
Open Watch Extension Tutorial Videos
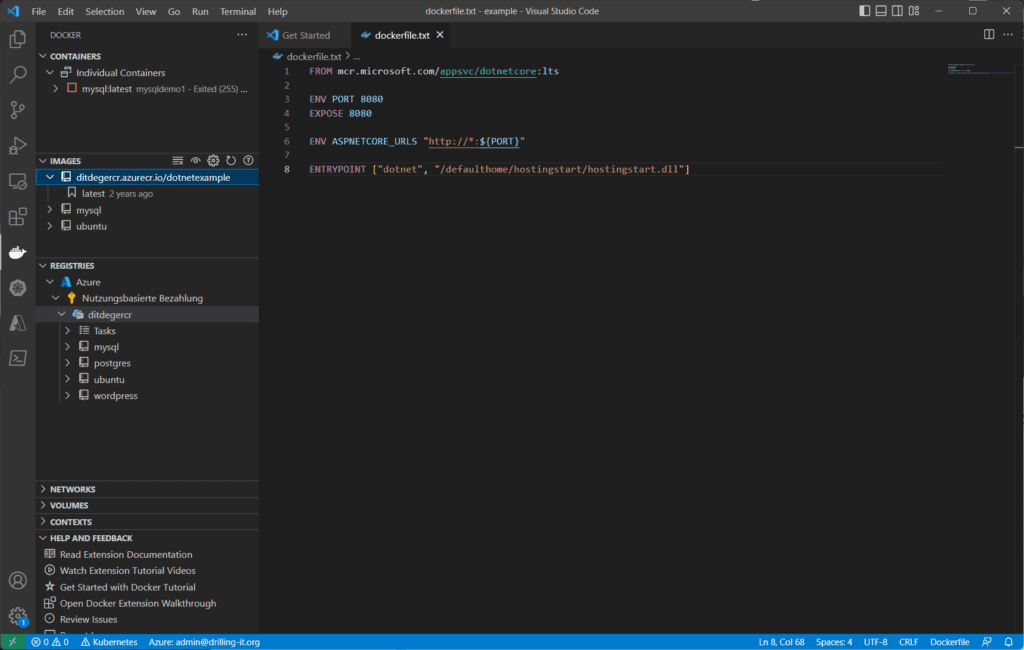pos(127,571)
